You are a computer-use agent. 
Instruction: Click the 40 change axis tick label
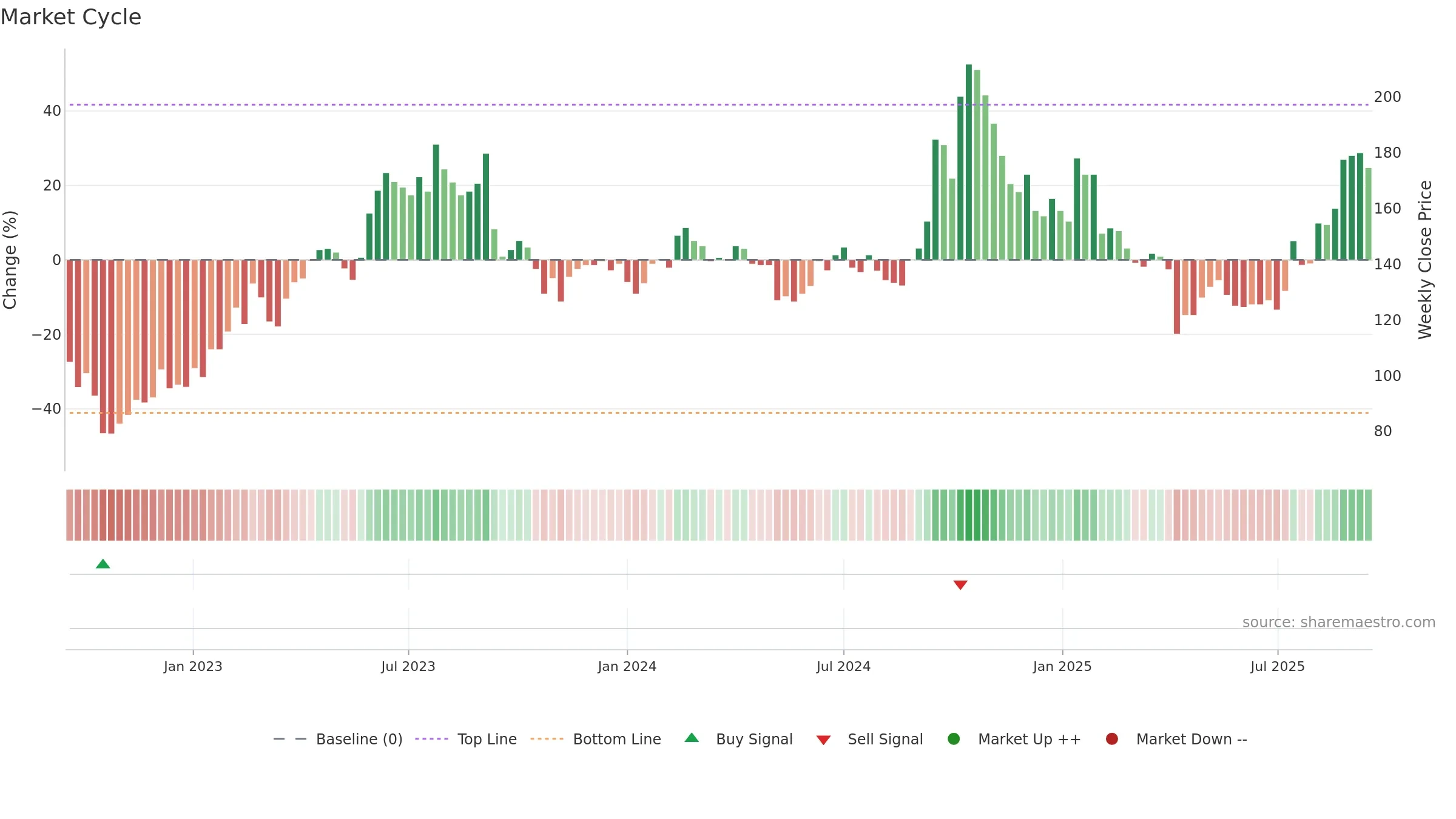coord(52,111)
